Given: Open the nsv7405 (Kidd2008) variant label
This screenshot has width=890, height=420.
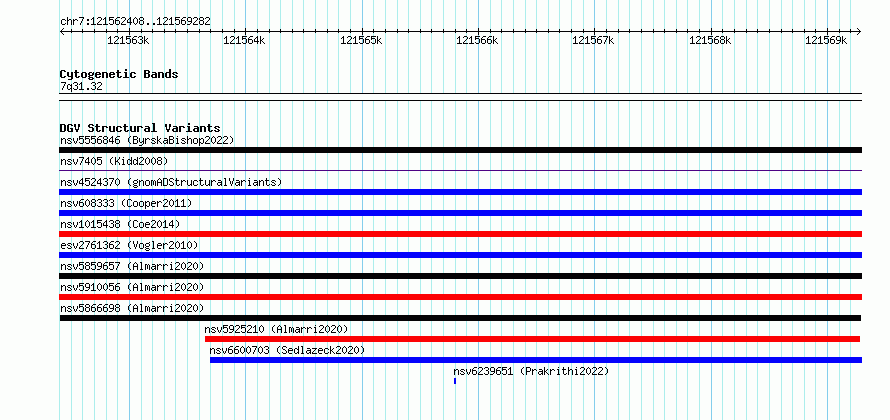Looking at the screenshot, I should click(x=114, y=161).
